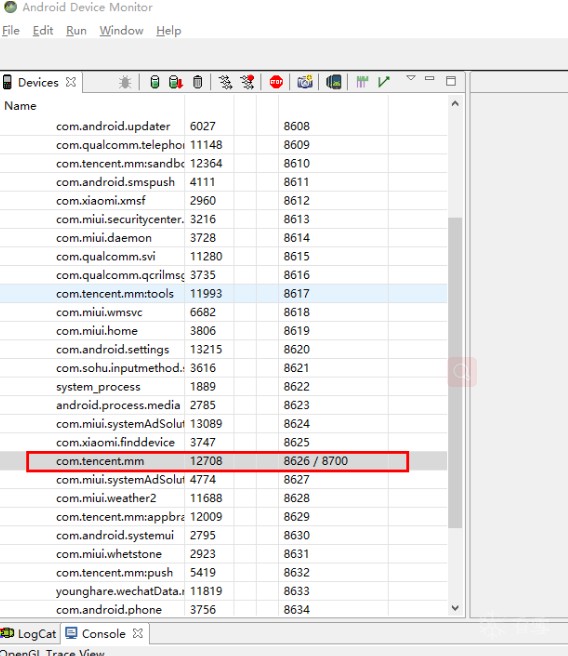Click the Debug selected process bug icon
The width and height of the screenshot is (568, 656).
(125, 82)
